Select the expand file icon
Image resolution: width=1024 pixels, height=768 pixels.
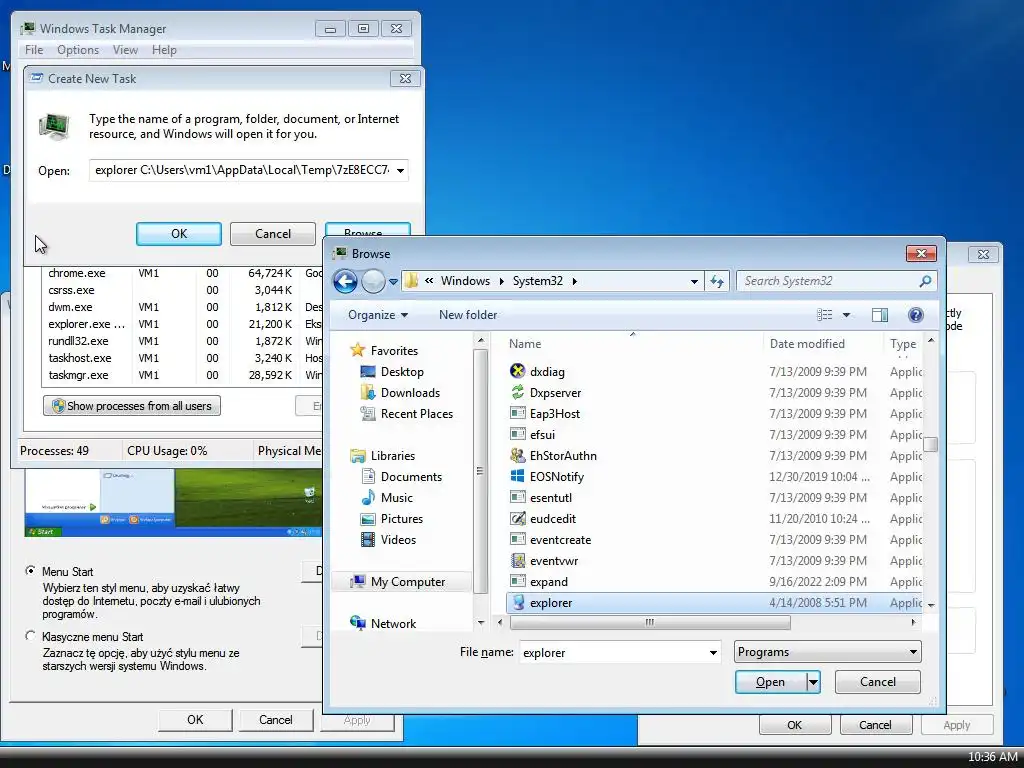tap(517, 581)
